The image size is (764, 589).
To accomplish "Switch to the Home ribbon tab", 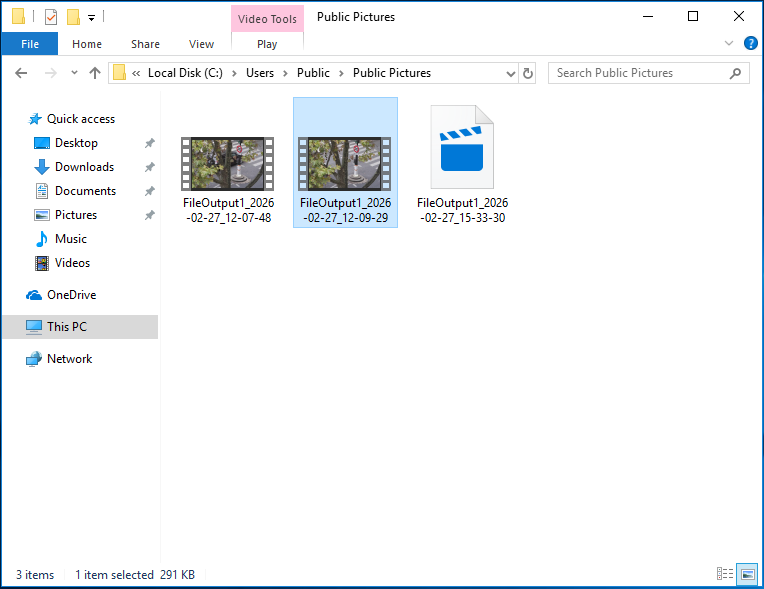I will pyautogui.click(x=87, y=44).
